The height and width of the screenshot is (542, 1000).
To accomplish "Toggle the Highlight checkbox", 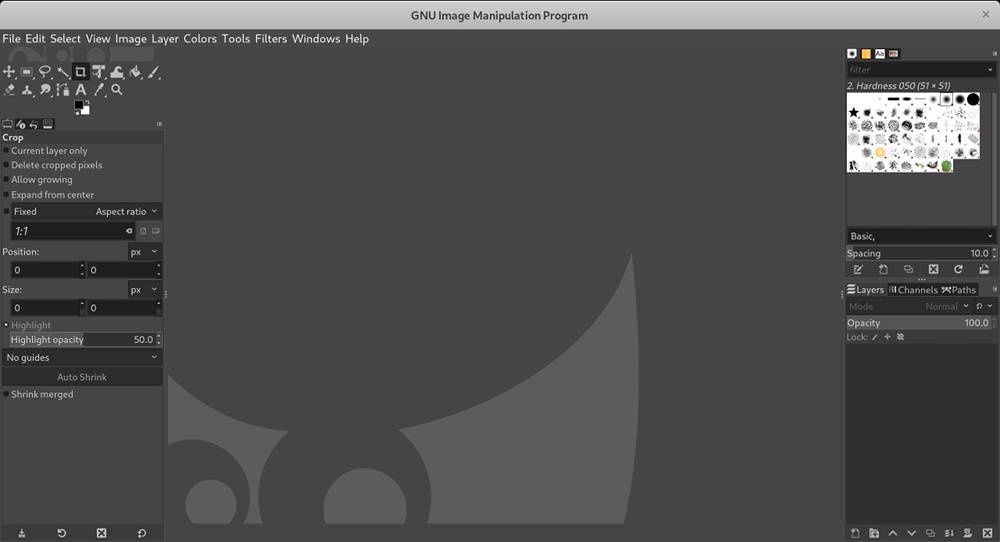I will click(6, 325).
